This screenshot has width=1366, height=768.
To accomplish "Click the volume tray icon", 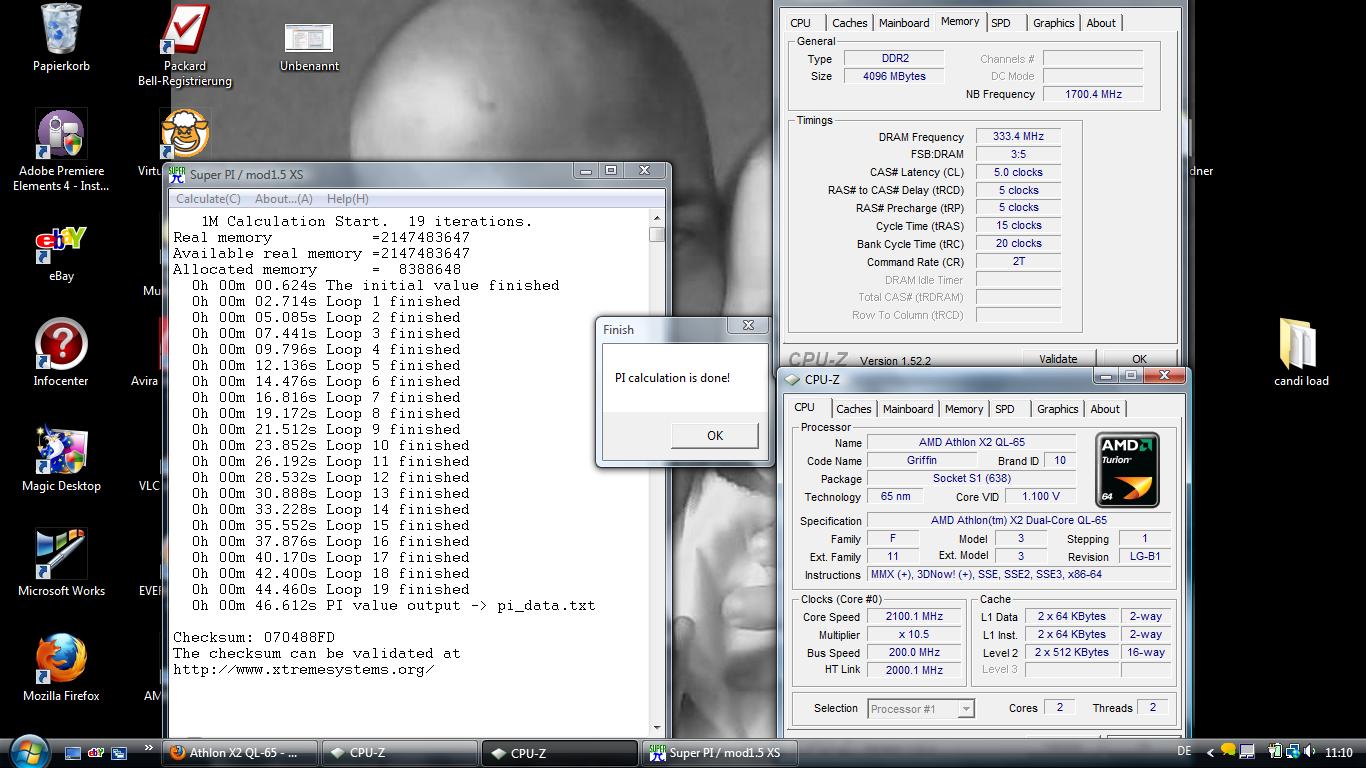I will [x=1310, y=752].
